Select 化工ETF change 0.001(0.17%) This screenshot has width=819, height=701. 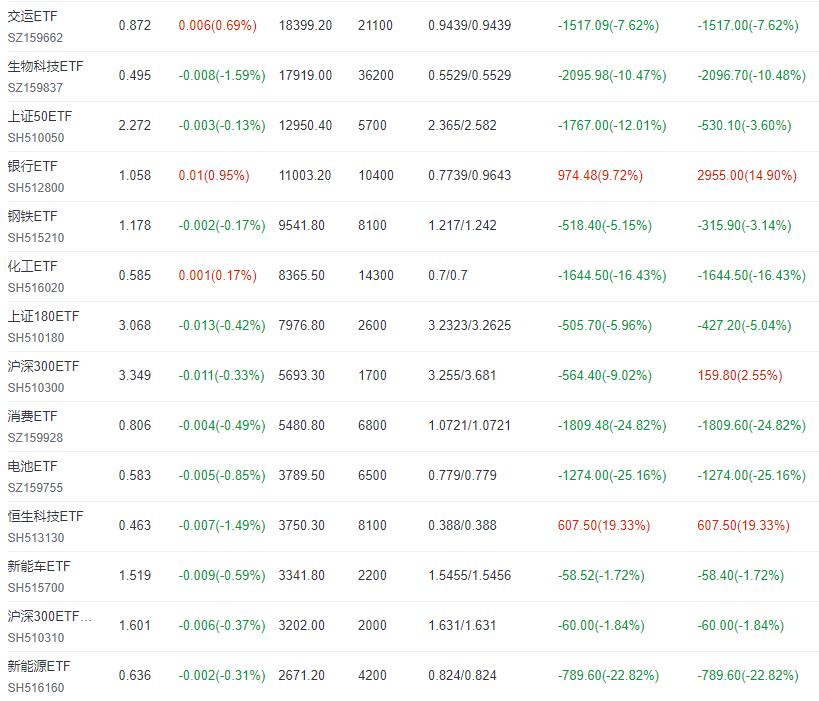(218, 276)
